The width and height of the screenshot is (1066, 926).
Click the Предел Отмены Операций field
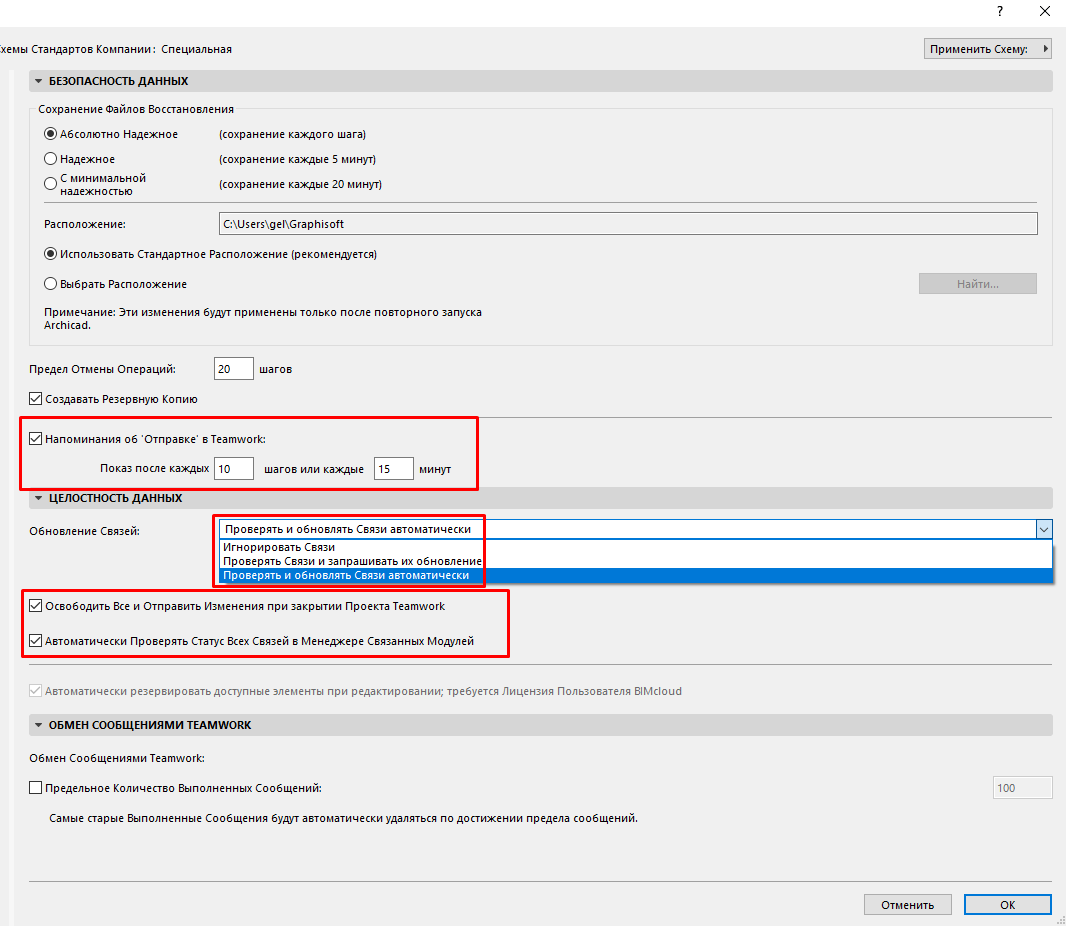pos(234,369)
